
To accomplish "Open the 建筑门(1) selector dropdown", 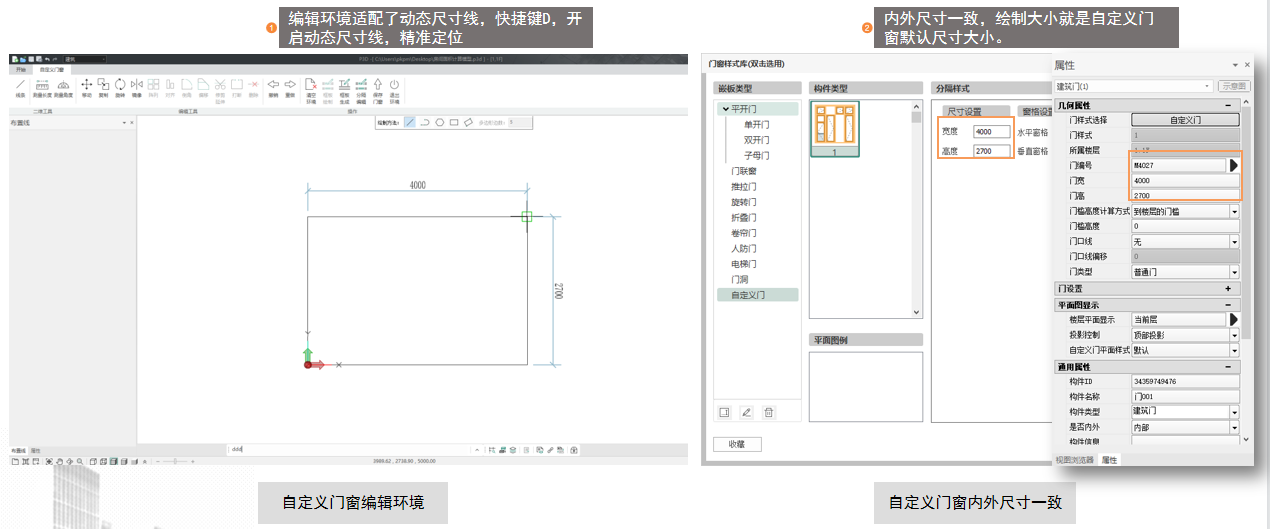I will point(1207,87).
